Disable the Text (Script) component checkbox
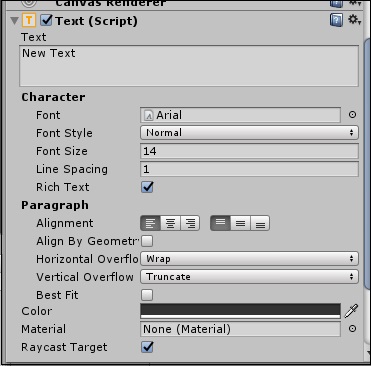The image size is (371, 366). [x=46, y=21]
